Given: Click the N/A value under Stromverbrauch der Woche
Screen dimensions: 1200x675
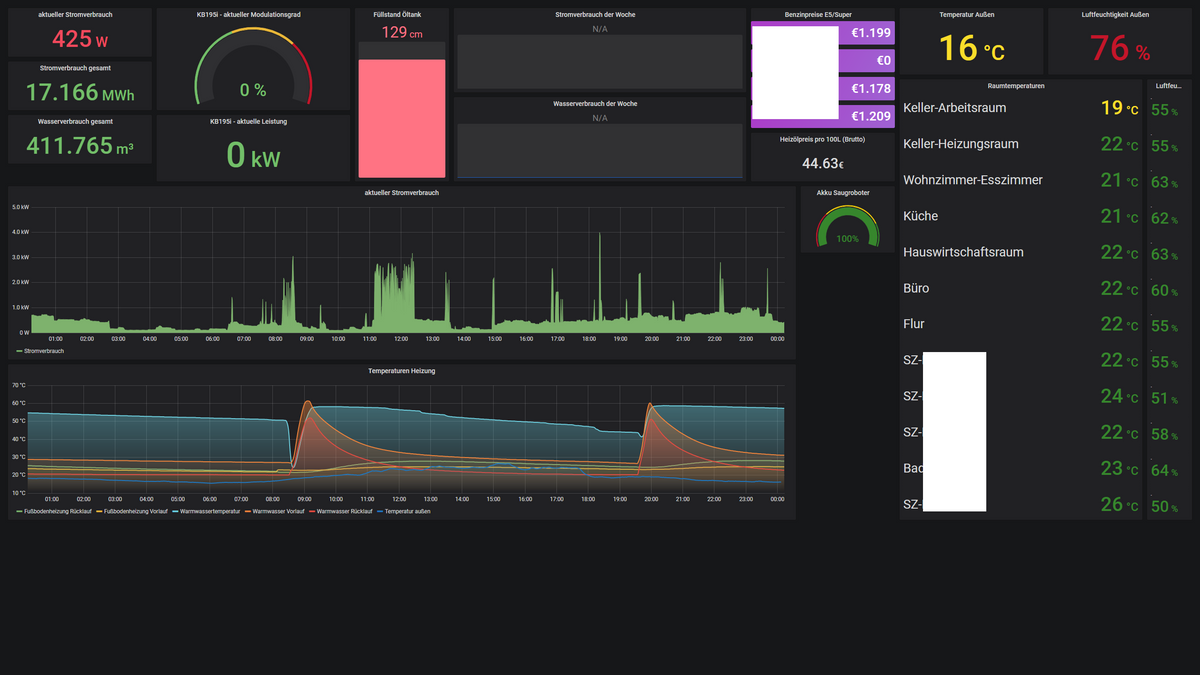Looking at the screenshot, I should coord(600,29).
